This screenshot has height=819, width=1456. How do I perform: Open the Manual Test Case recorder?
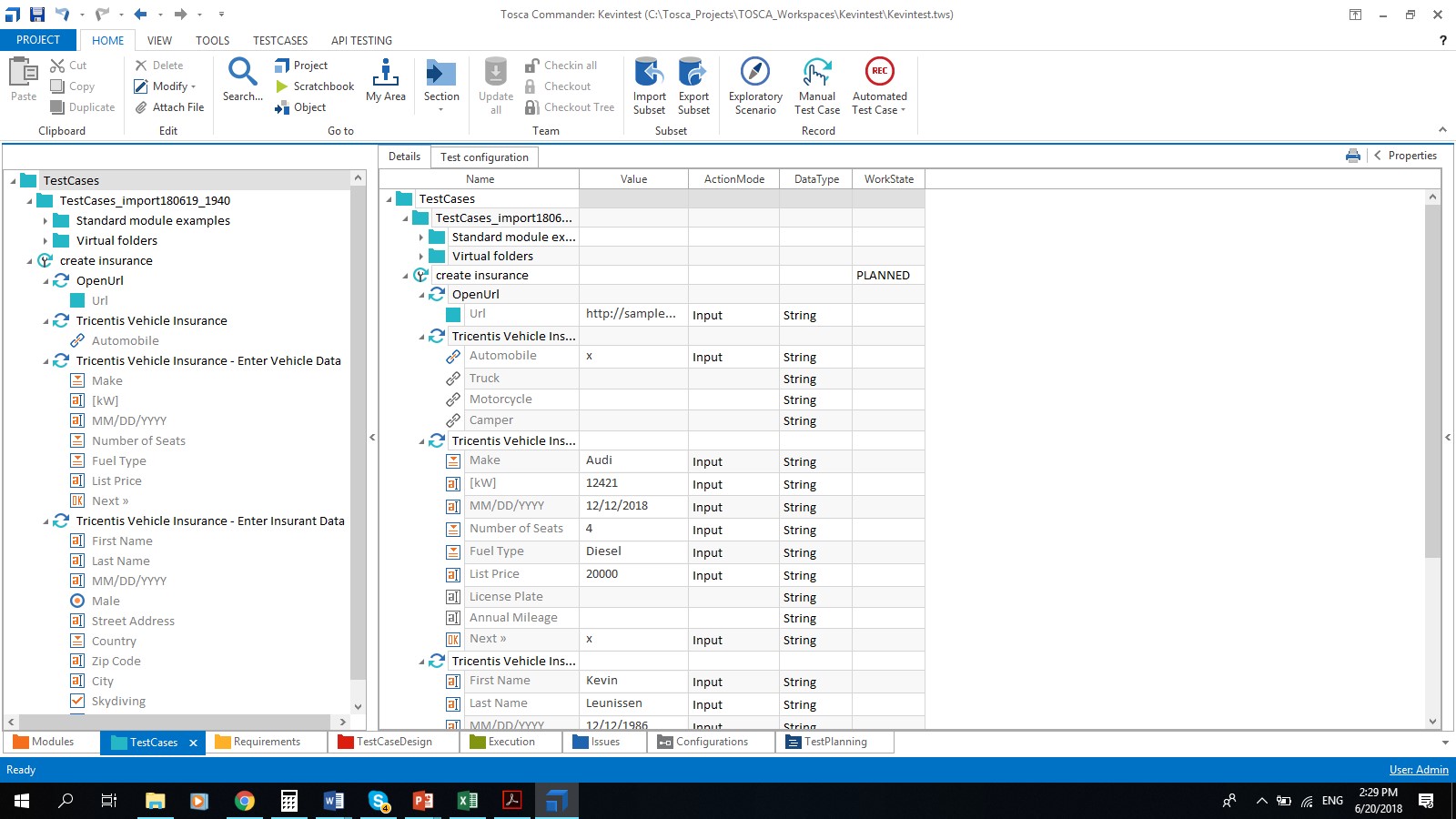point(816,73)
